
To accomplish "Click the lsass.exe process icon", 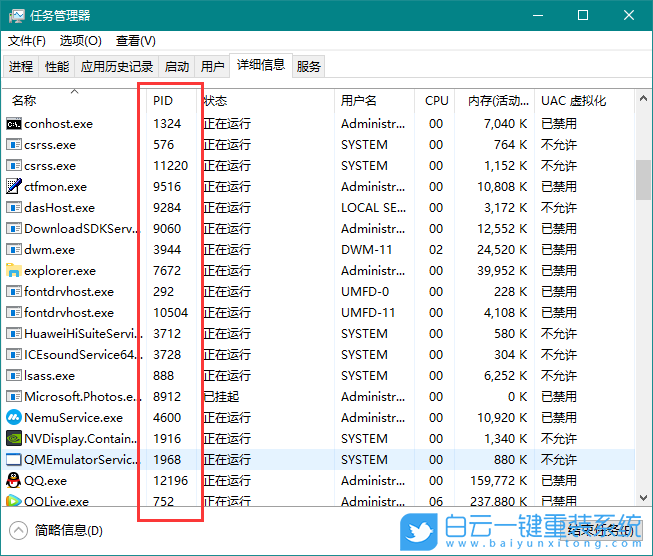I will pos(14,375).
